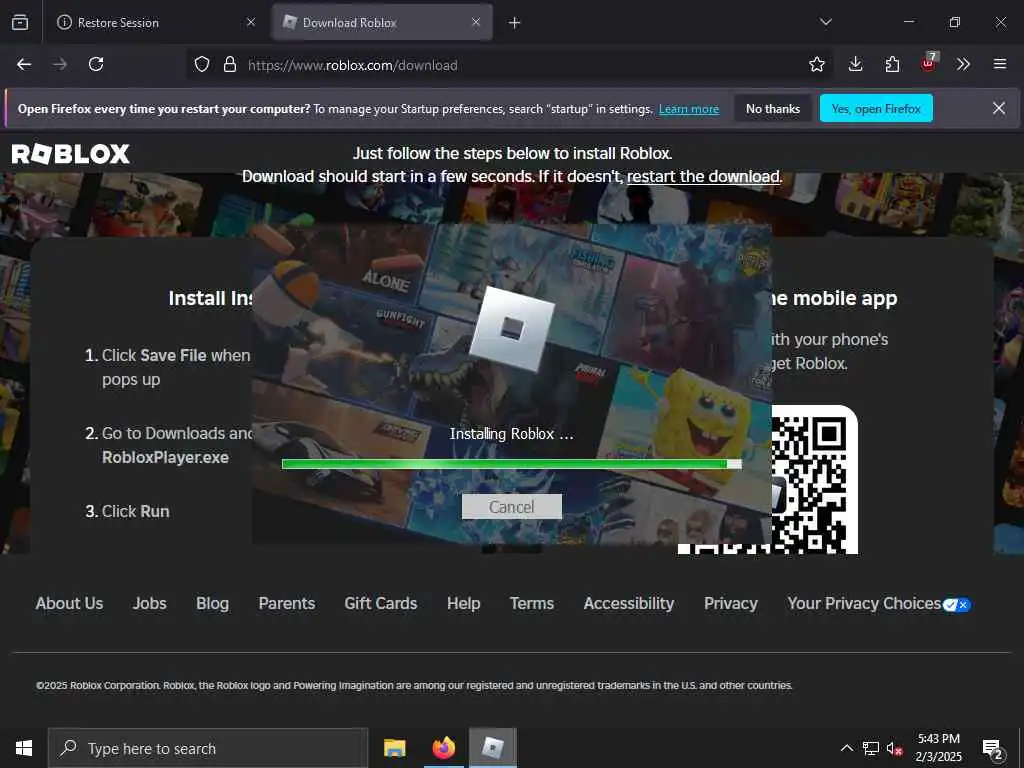1024x768 pixels.
Task: Bookmark this page with star icon
Action: [816, 64]
